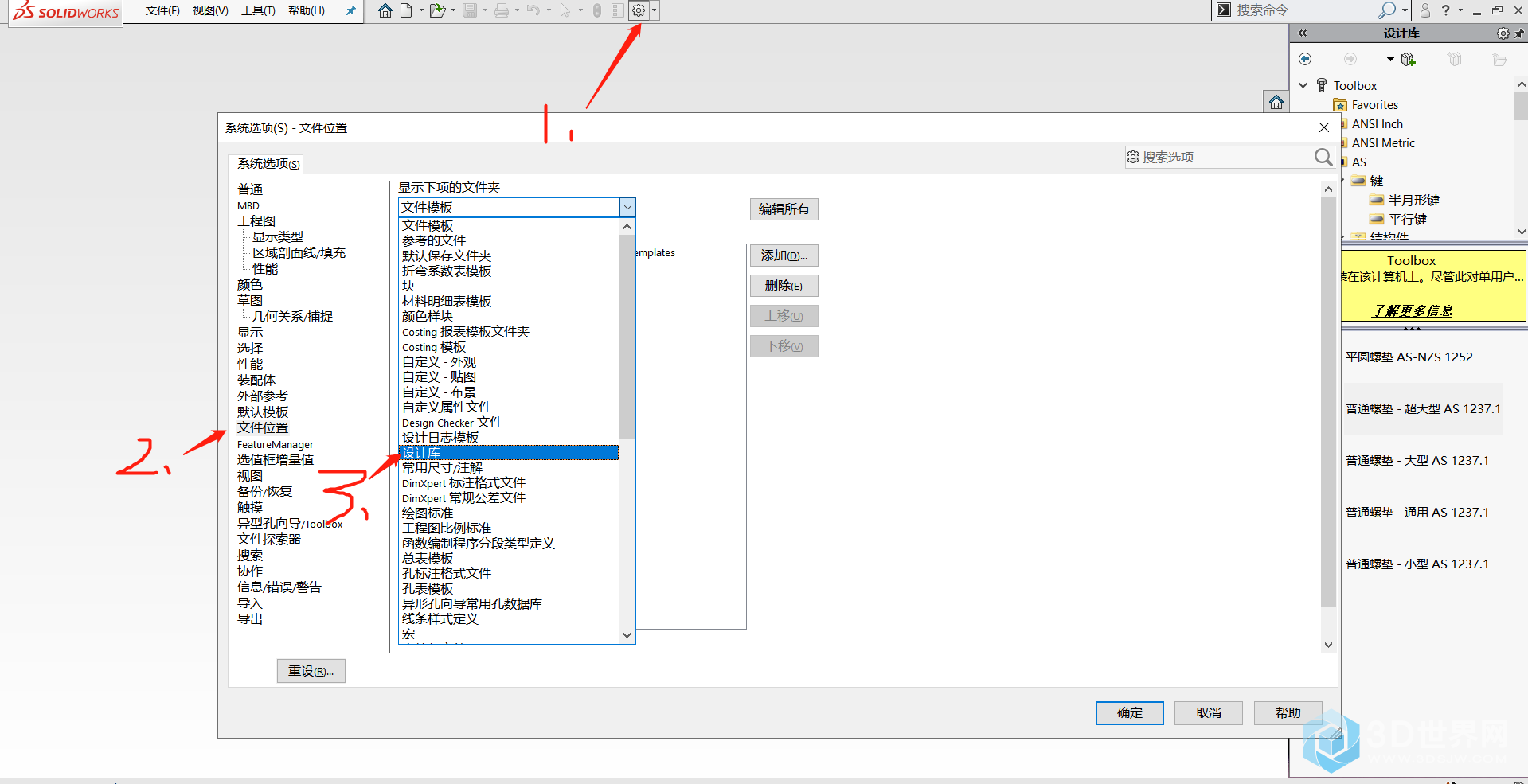The width and height of the screenshot is (1528, 784).
Task: Select 设计库 in the dropdown list
Action: pyautogui.click(x=508, y=453)
